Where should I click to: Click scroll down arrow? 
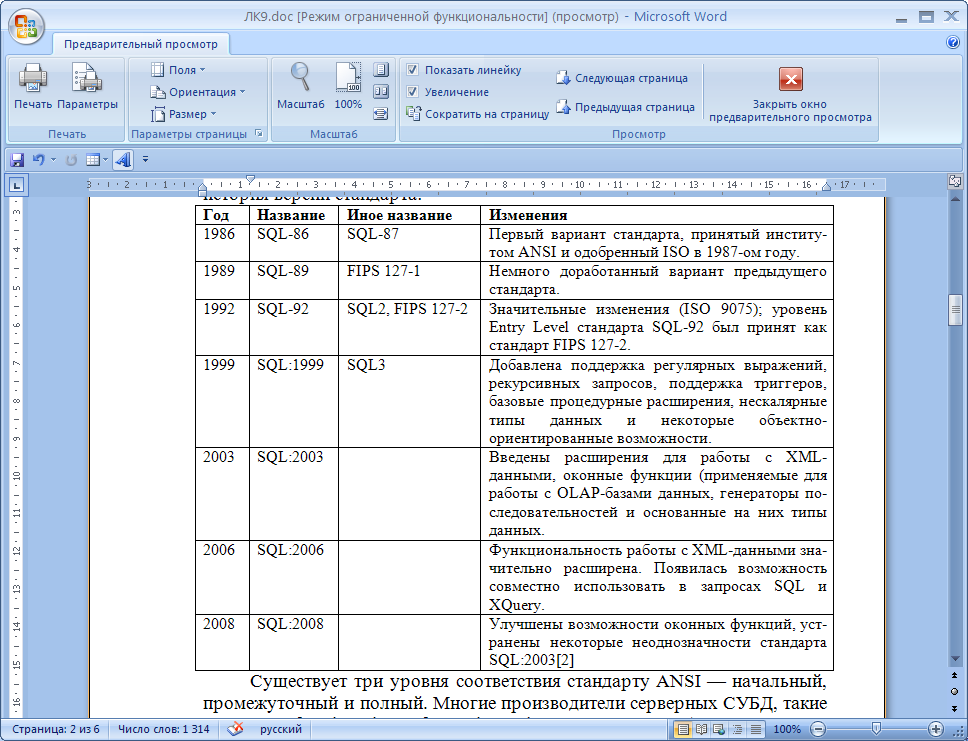point(954,659)
